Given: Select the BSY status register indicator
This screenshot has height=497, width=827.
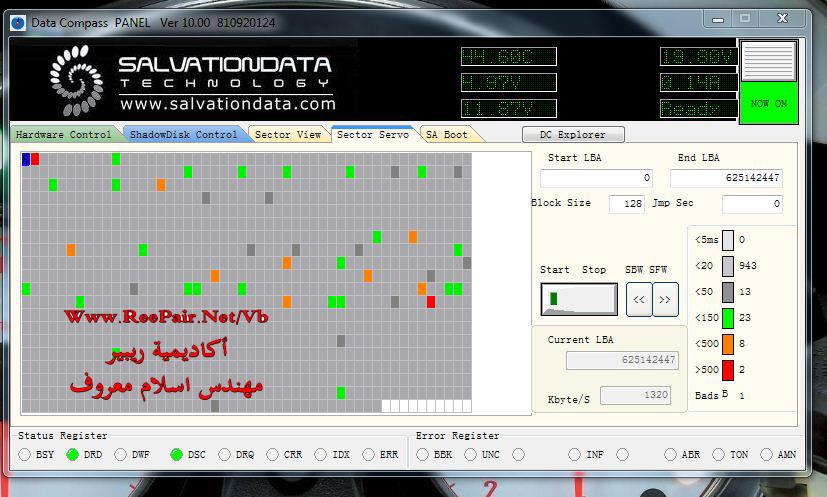Looking at the screenshot, I should point(25,455).
